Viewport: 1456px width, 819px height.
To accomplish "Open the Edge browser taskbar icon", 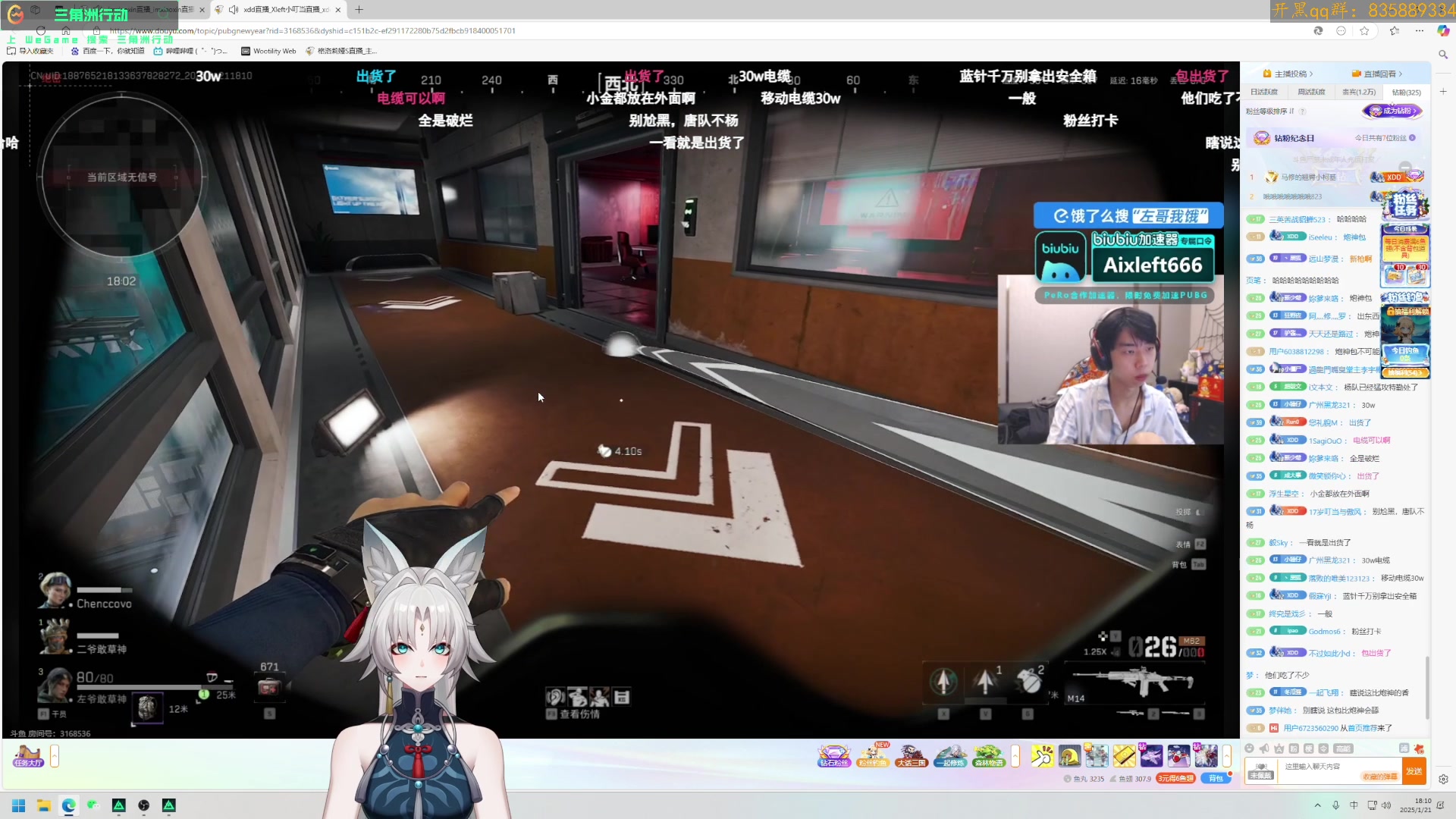I will click(68, 805).
